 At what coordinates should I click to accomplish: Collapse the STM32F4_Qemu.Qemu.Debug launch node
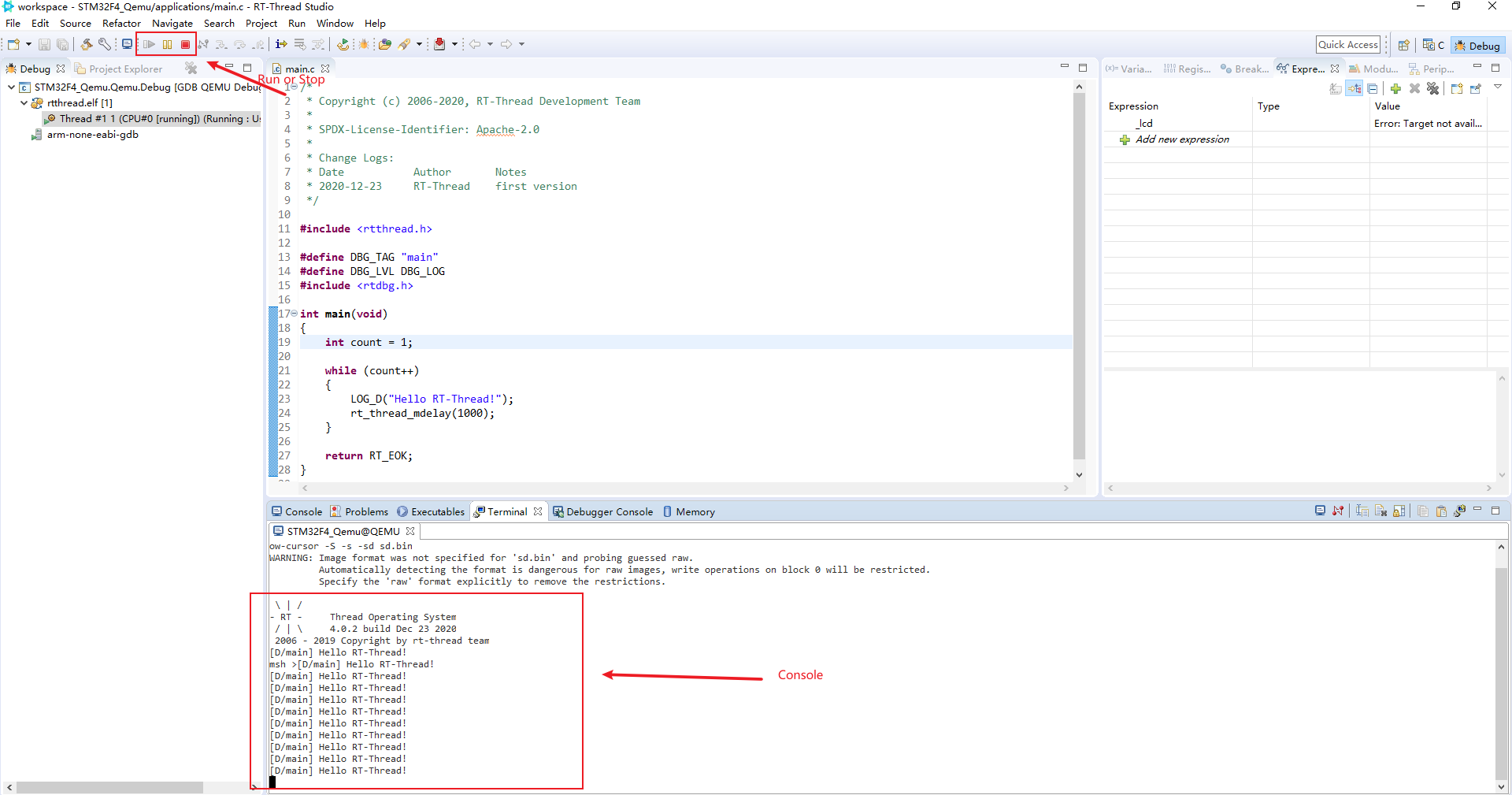coord(11,87)
